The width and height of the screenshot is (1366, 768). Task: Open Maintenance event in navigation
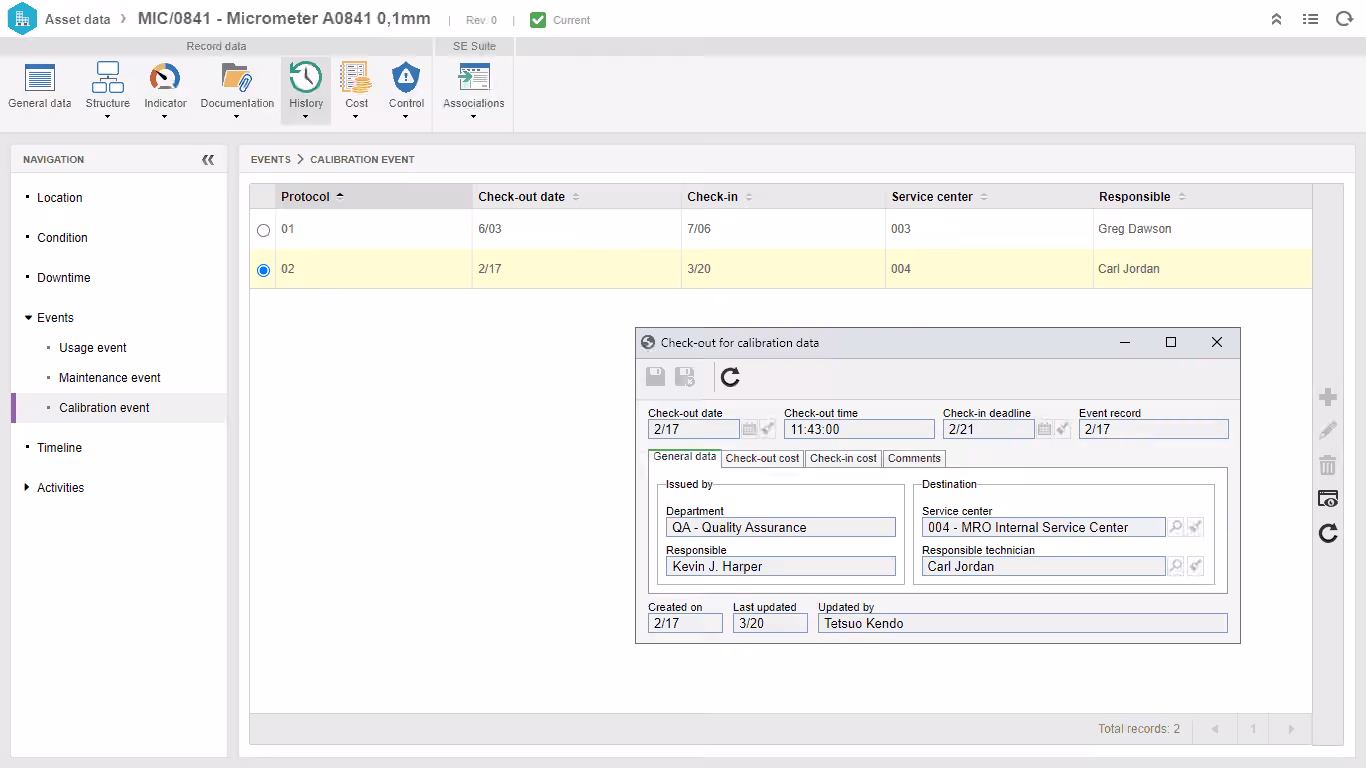(x=110, y=378)
